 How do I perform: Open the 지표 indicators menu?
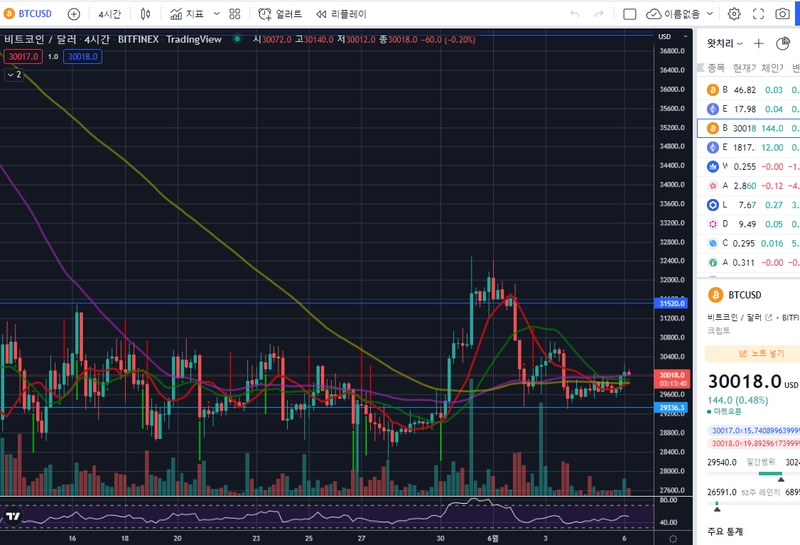coord(187,14)
